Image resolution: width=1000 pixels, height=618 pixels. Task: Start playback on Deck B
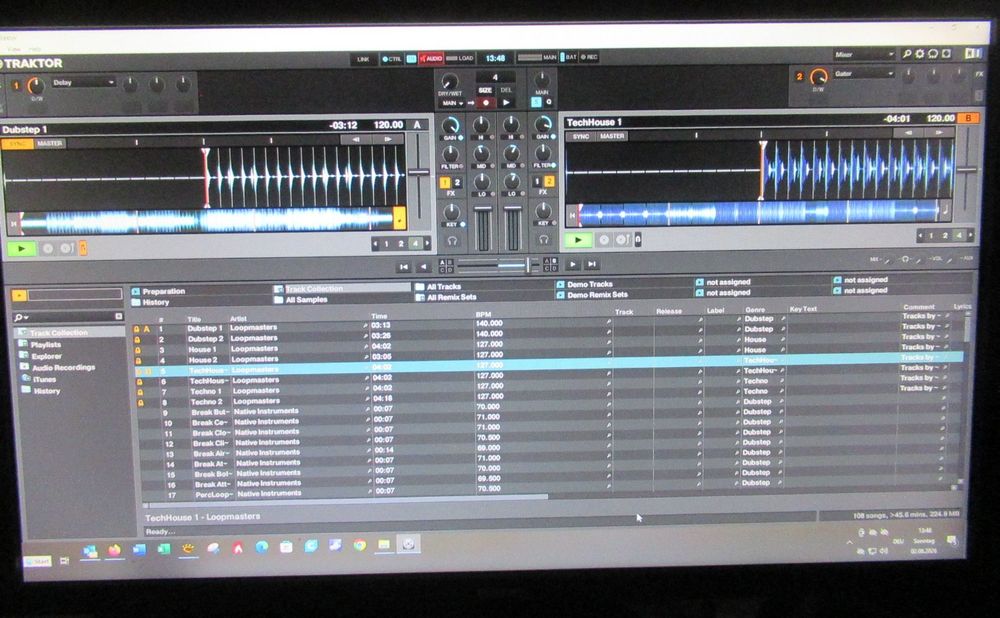click(578, 240)
